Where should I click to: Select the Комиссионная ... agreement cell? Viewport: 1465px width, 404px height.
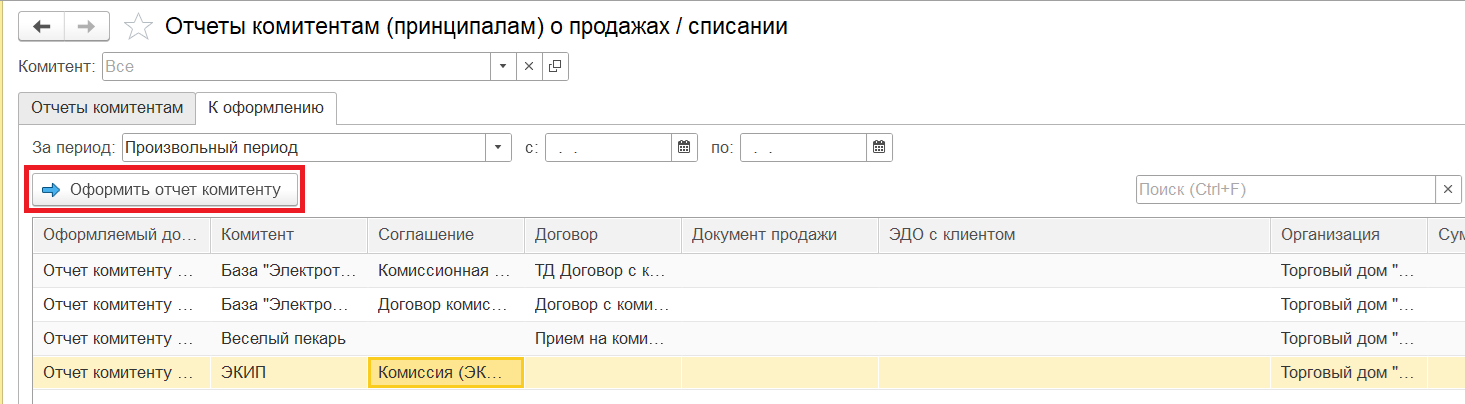(x=446, y=270)
